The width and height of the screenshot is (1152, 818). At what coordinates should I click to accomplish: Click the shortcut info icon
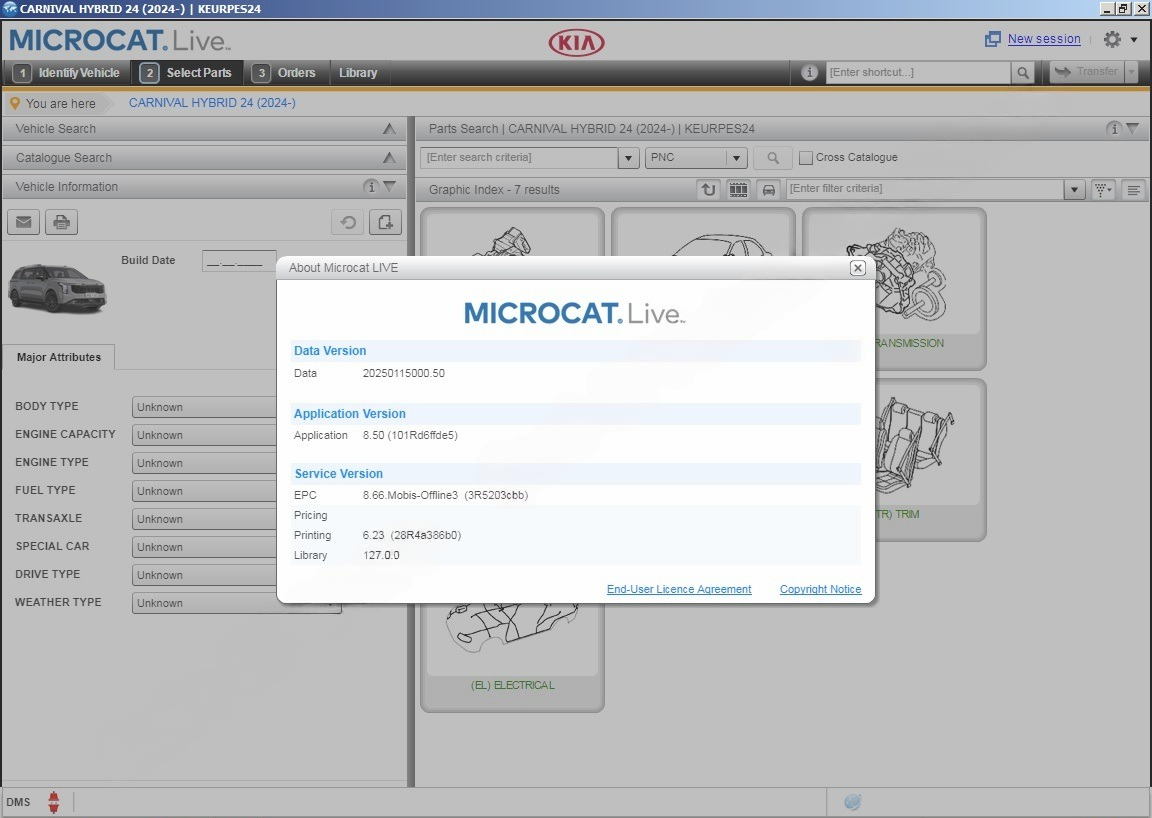point(809,72)
